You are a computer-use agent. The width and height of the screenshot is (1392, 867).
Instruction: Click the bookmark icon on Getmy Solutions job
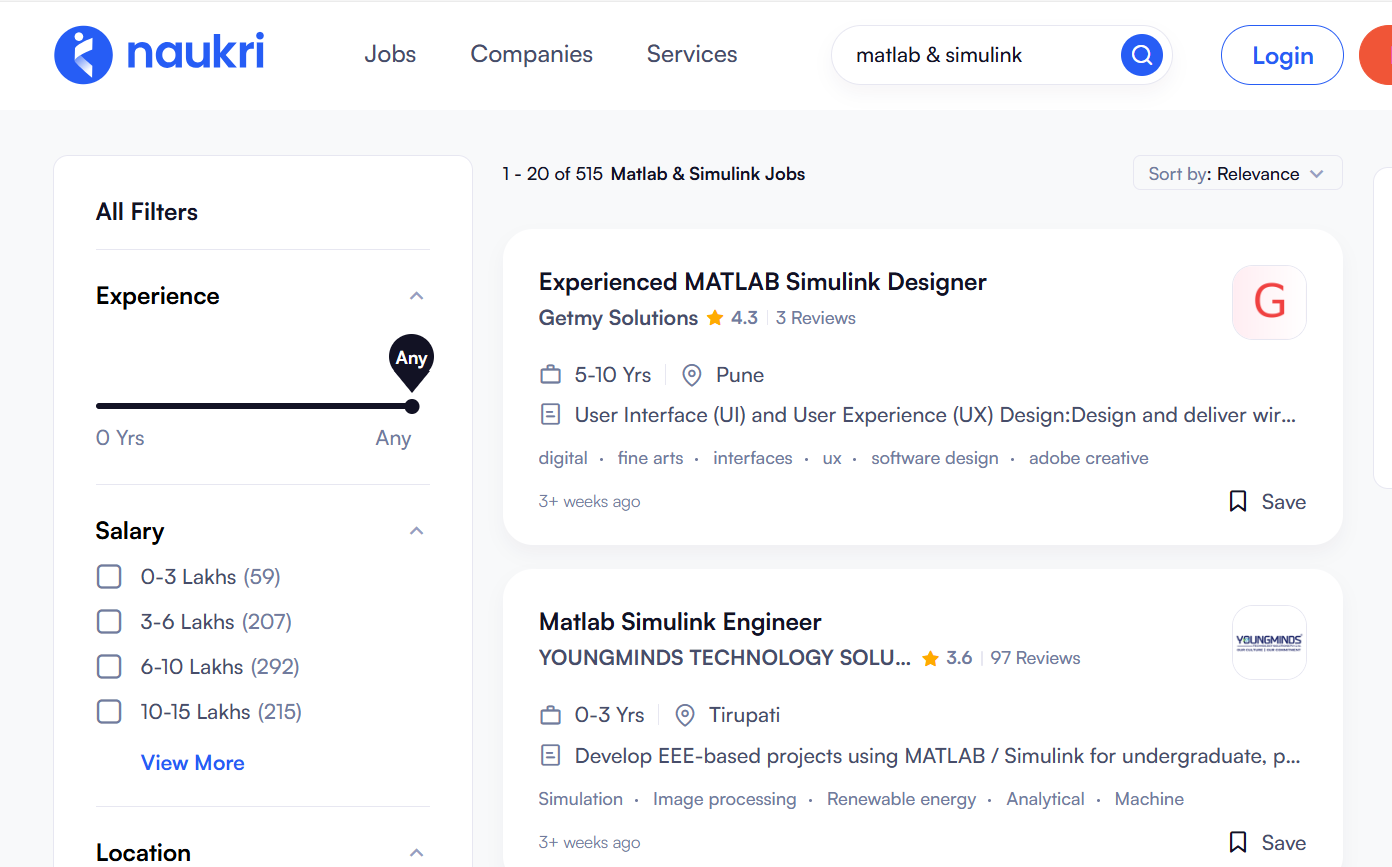(x=1237, y=502)
